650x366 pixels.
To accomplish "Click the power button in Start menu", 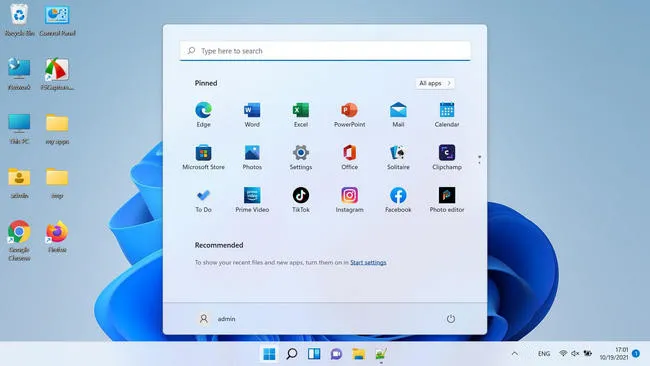I will coord(451,319).
